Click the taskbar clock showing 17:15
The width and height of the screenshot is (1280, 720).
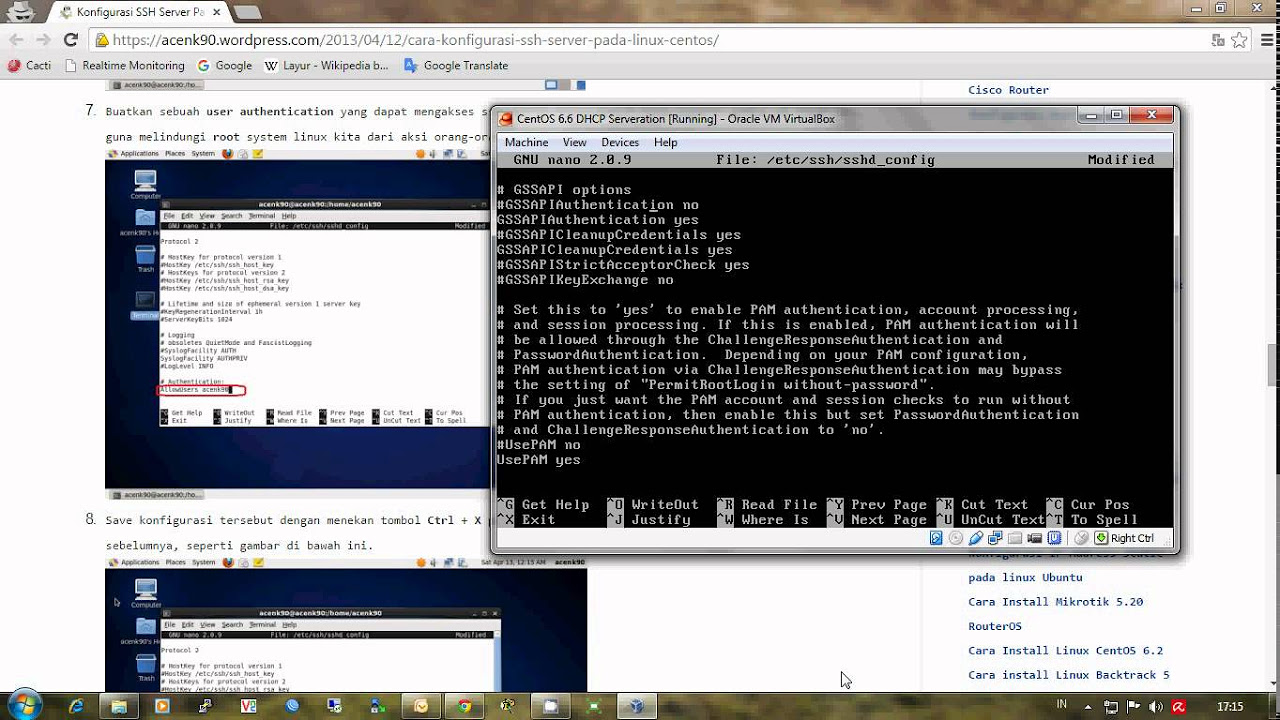[1230, 707]
